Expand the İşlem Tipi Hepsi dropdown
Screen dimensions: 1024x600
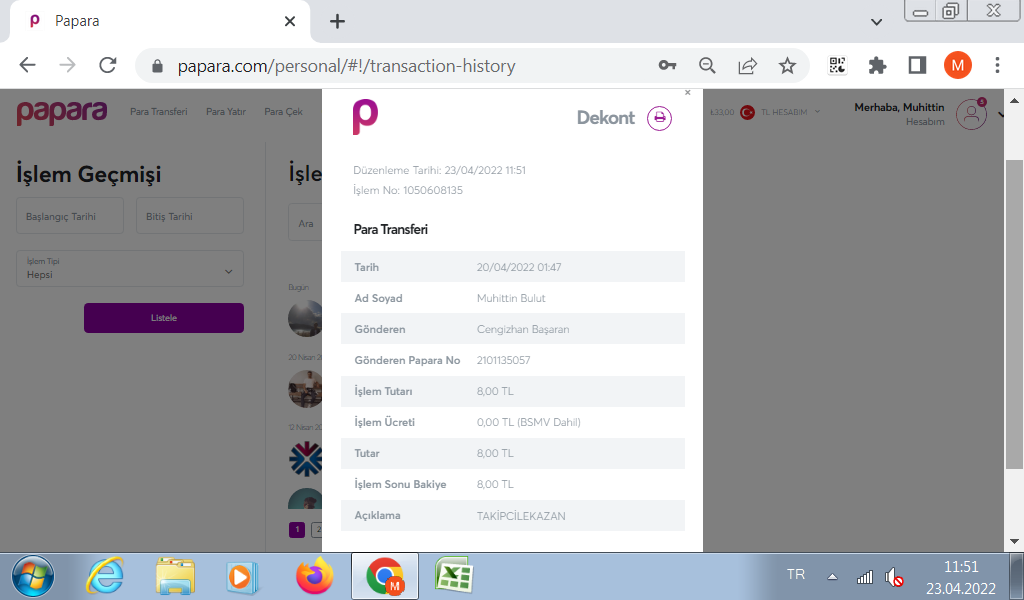click(x=130, y=268)
